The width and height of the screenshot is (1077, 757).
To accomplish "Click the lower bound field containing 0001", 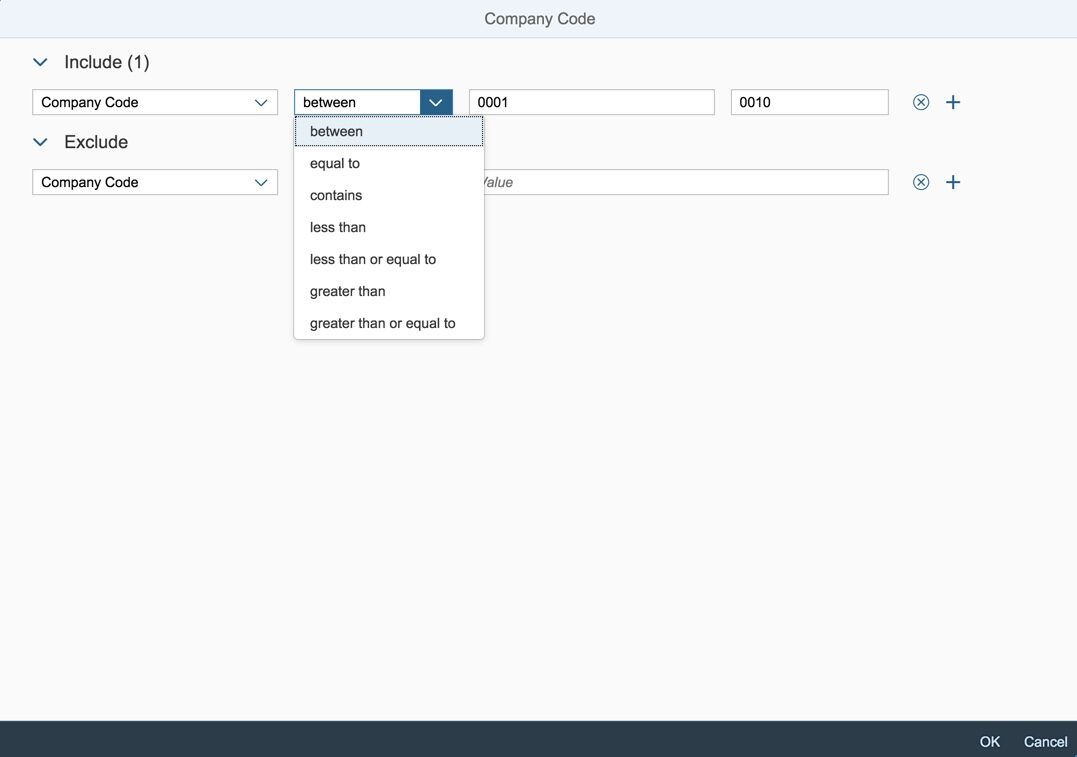I will (x=591, y=102).
